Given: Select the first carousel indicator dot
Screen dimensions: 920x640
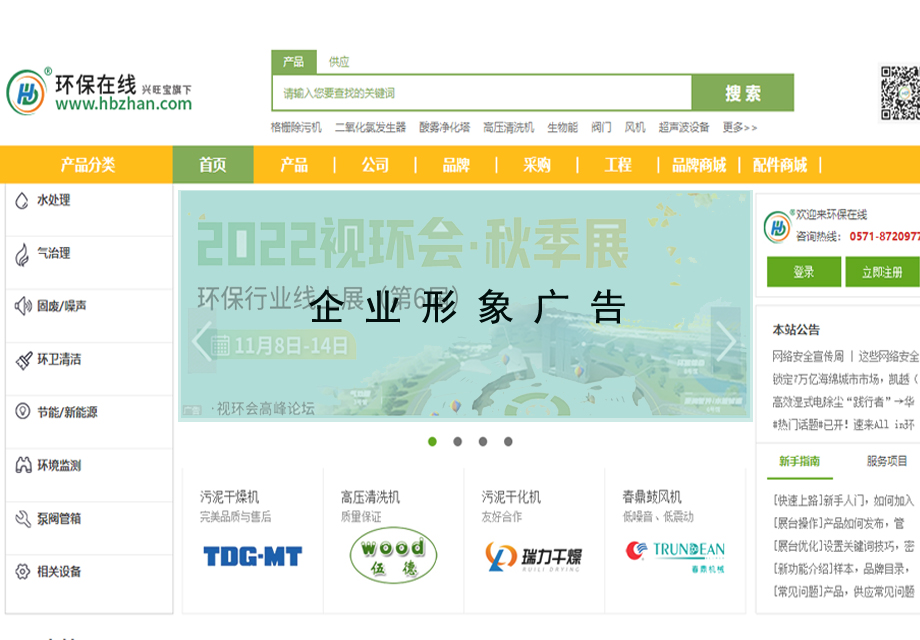Looking at the screenshot, I should tap(432, 441).
